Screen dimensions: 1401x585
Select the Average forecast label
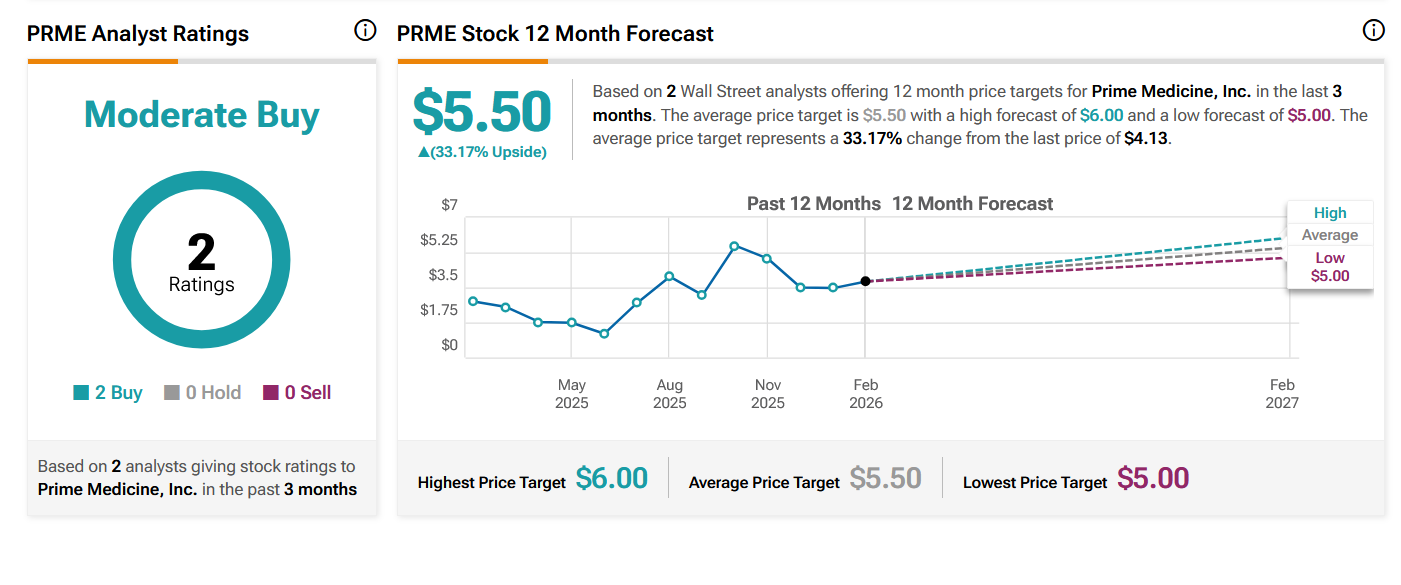pyautogui.click(x=1330, y=235)
